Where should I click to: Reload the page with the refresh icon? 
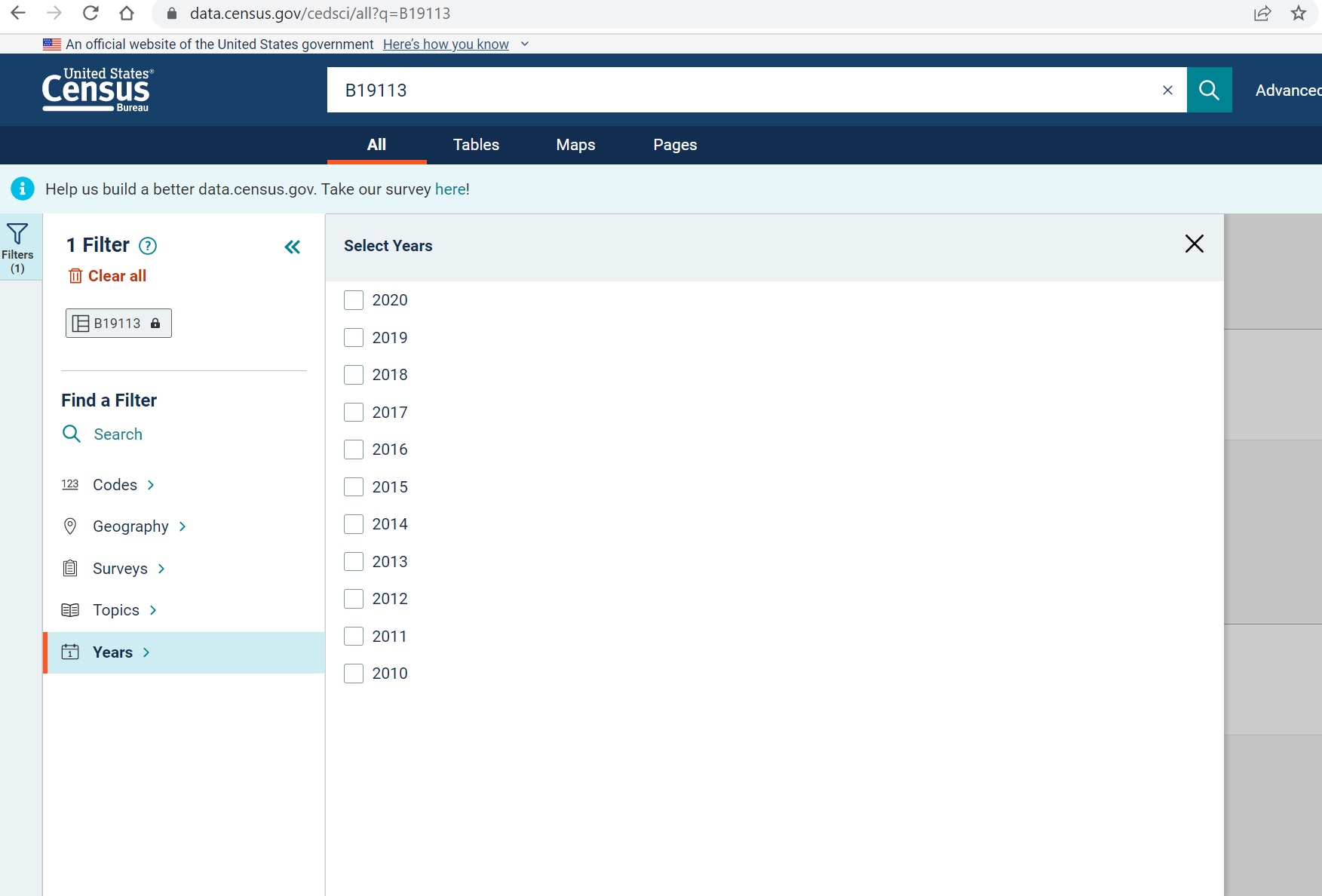[90, 13]
